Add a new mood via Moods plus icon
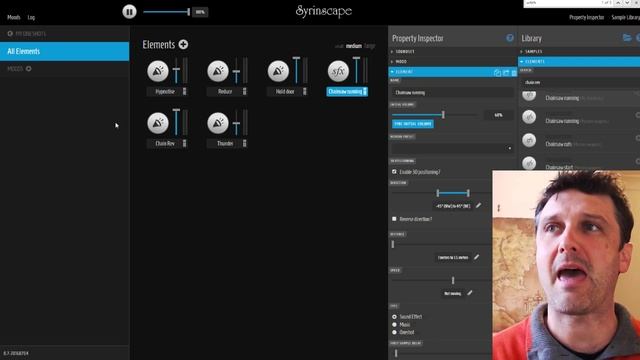Image resolution: width=640 pixels, height=360 pixels. tap(29, 69)
